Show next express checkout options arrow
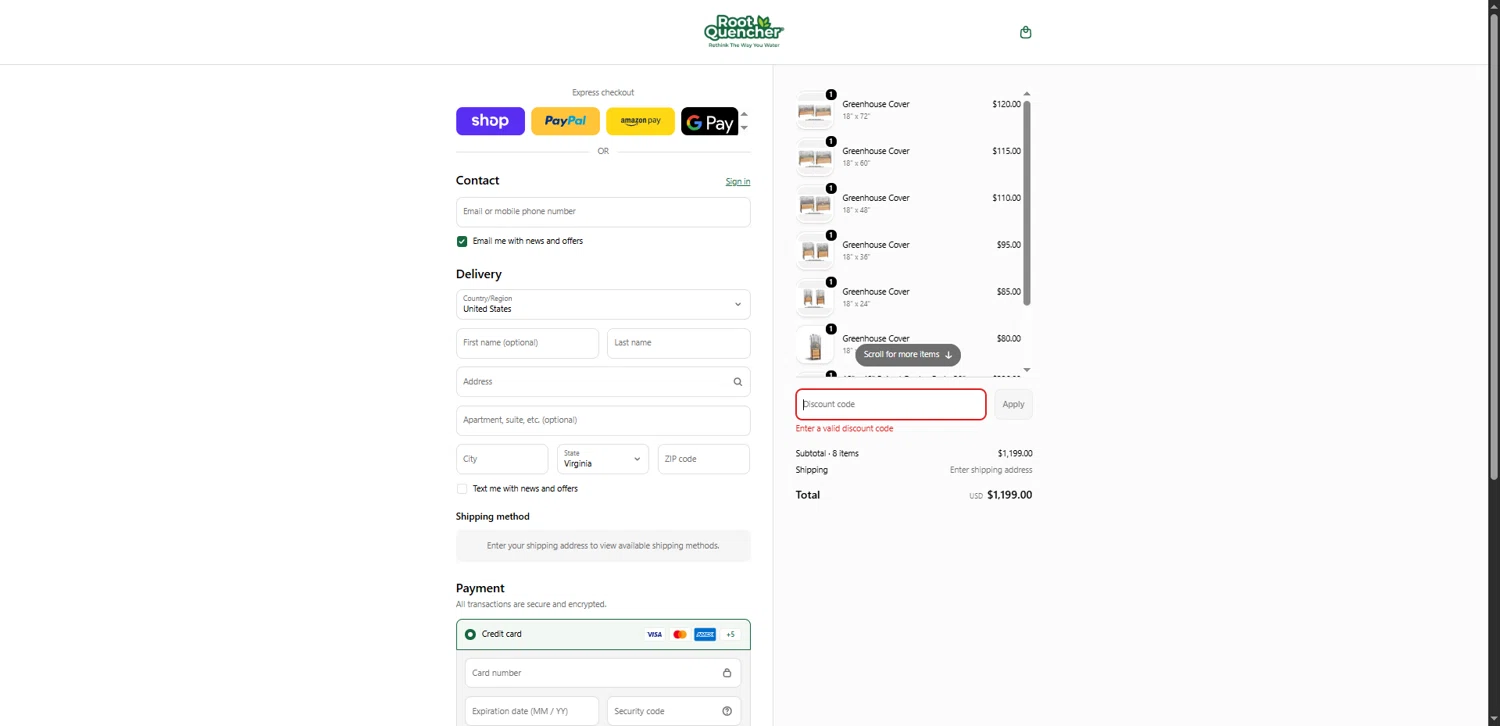 tap(744, 128)
